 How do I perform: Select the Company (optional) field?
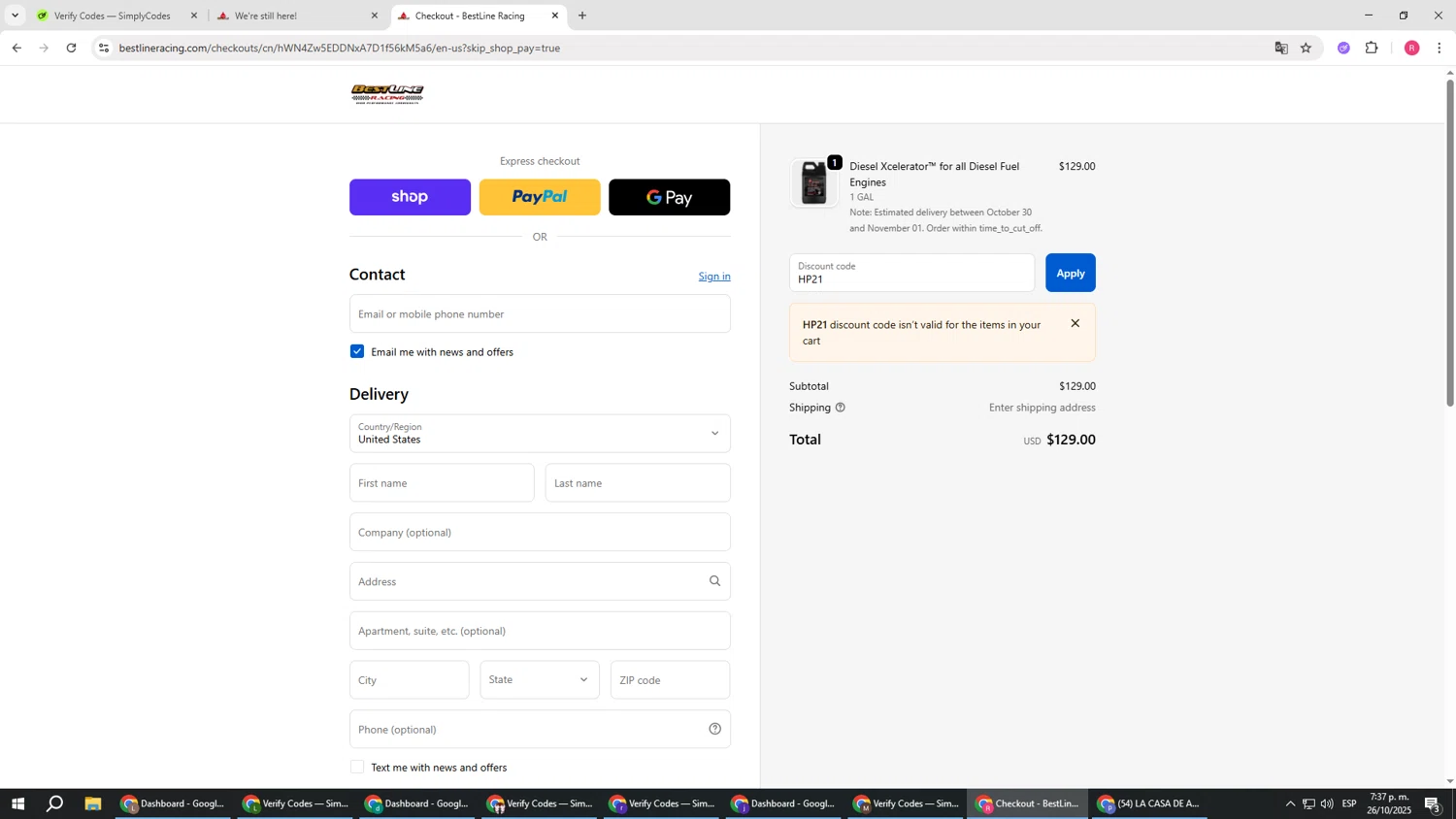tap(540, 533)
